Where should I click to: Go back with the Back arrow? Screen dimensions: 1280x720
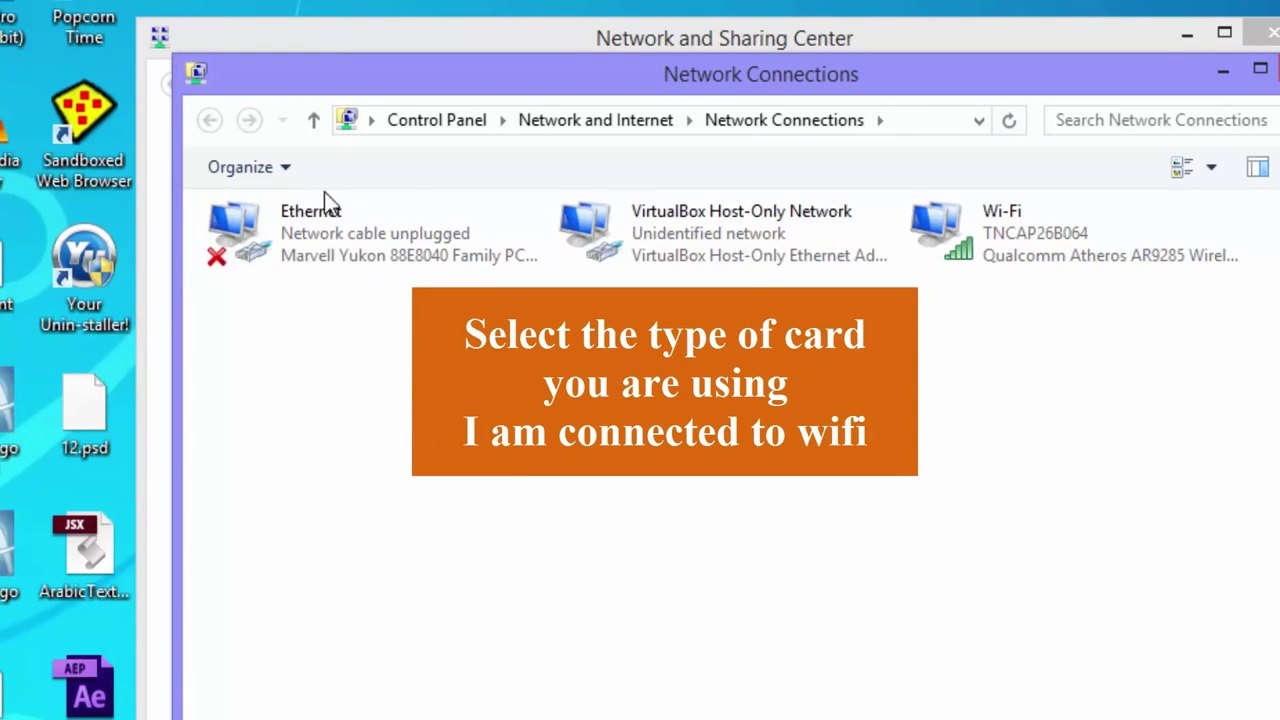(x=209, y=120)
